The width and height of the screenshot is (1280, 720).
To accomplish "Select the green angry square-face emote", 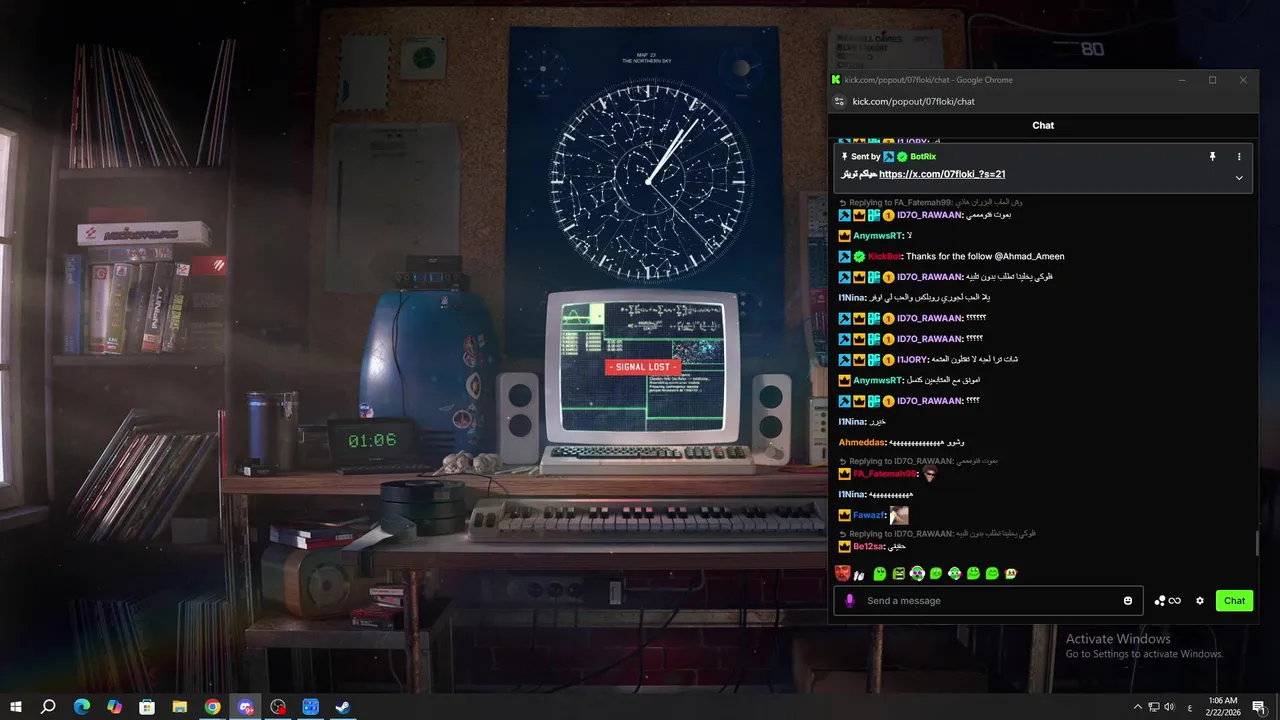I will 898,574.
